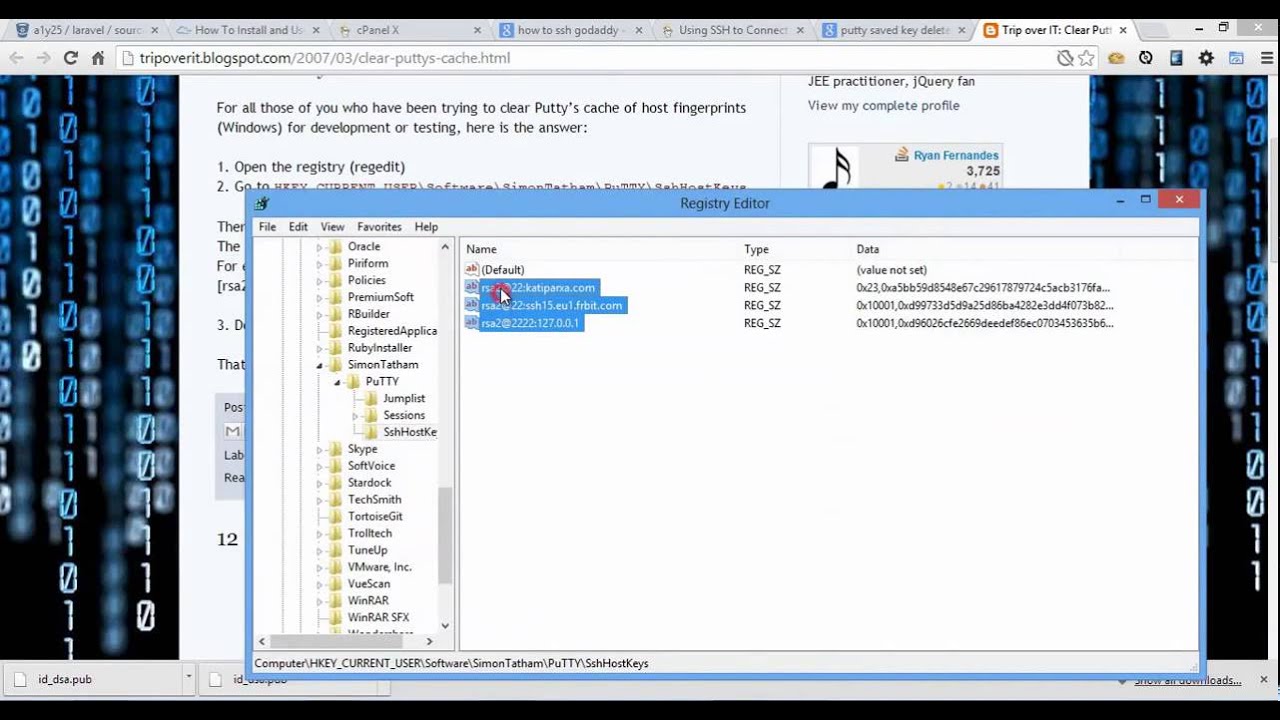Expand the Stardock key
1280x720 pixels.
320,483
